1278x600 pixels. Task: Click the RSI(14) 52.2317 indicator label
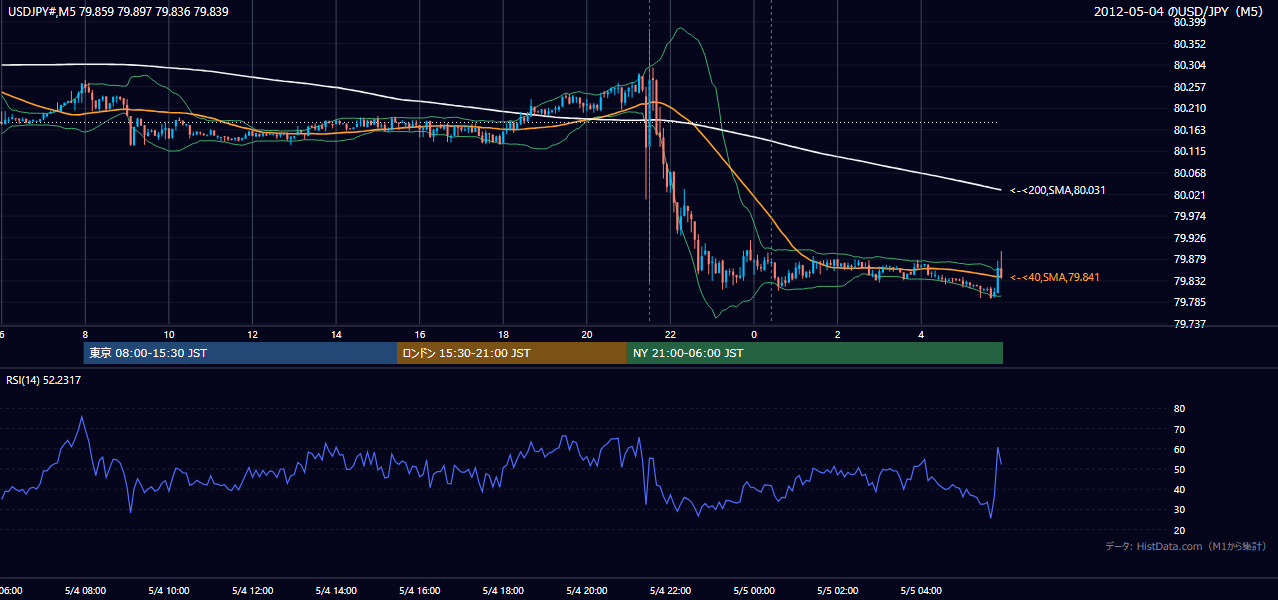(x=44, y=380)
